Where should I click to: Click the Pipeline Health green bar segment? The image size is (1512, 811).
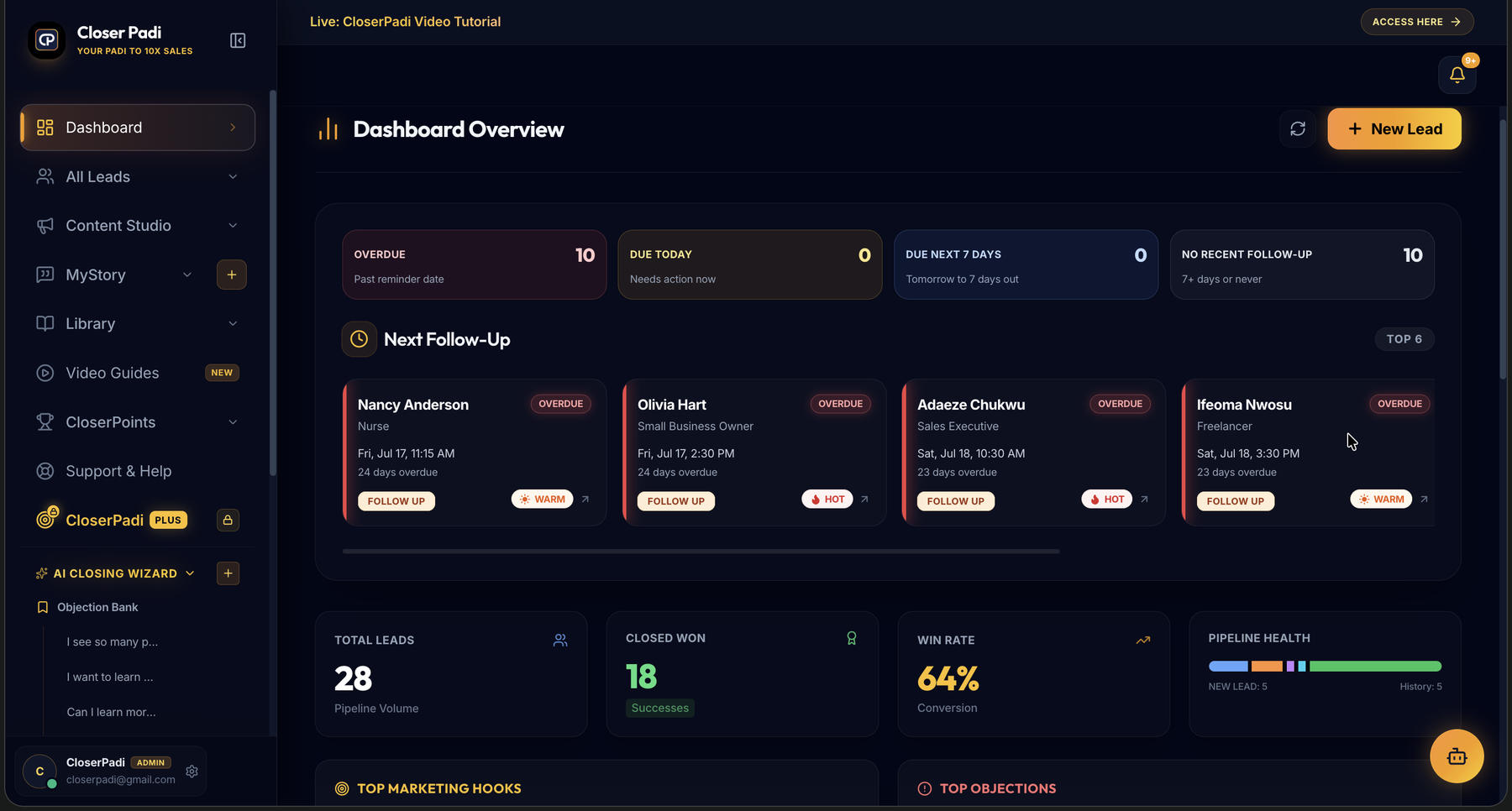click(x=1375, y=666)
